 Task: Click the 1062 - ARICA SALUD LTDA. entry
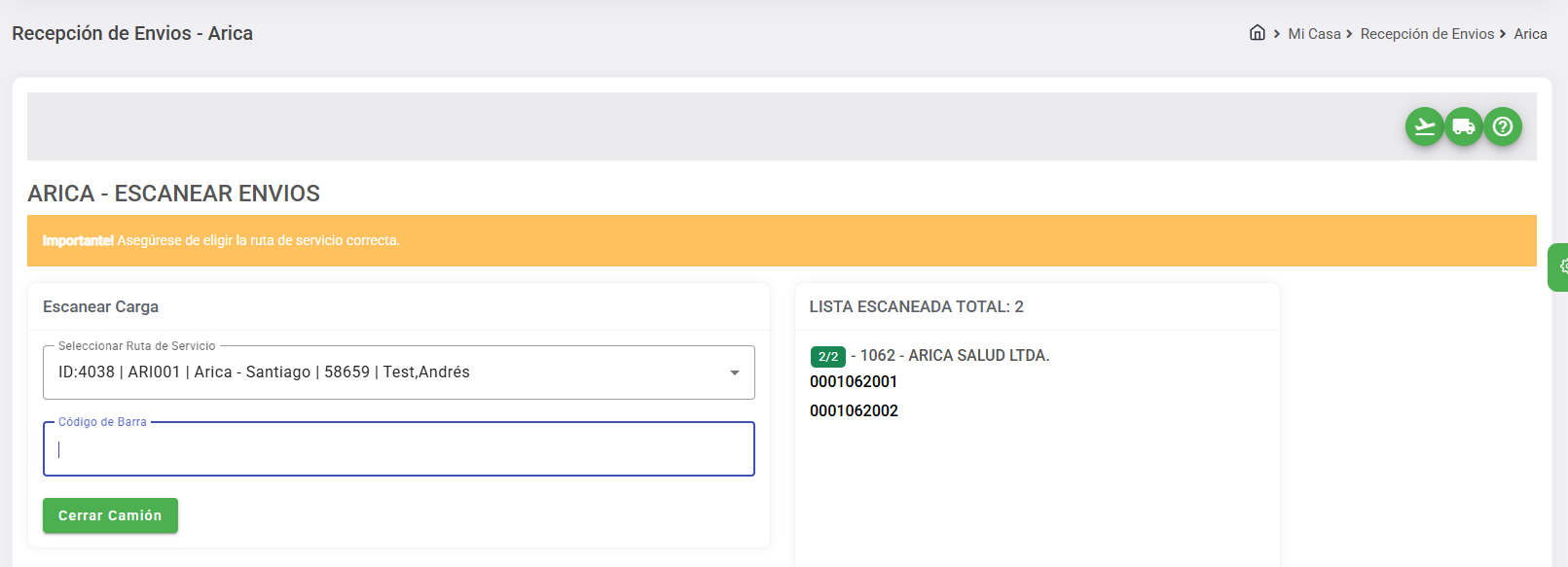tap(951, 355)
